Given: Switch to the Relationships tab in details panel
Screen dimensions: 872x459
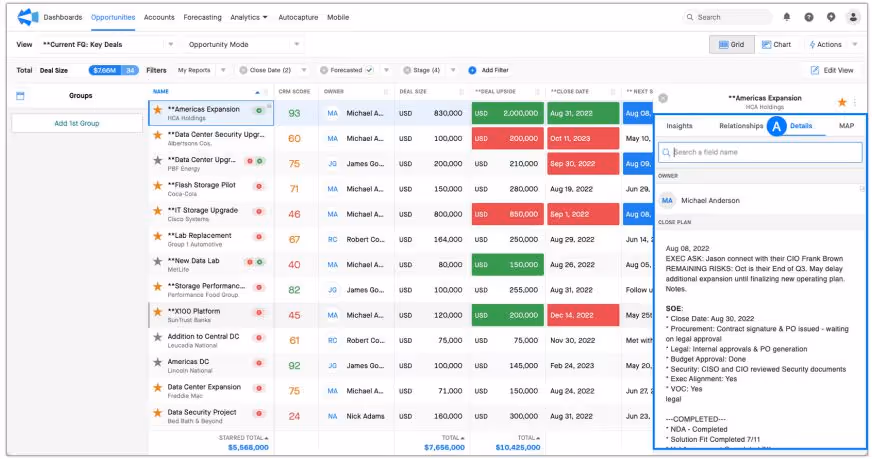Looking at the screenshot, I should [741, 126].
